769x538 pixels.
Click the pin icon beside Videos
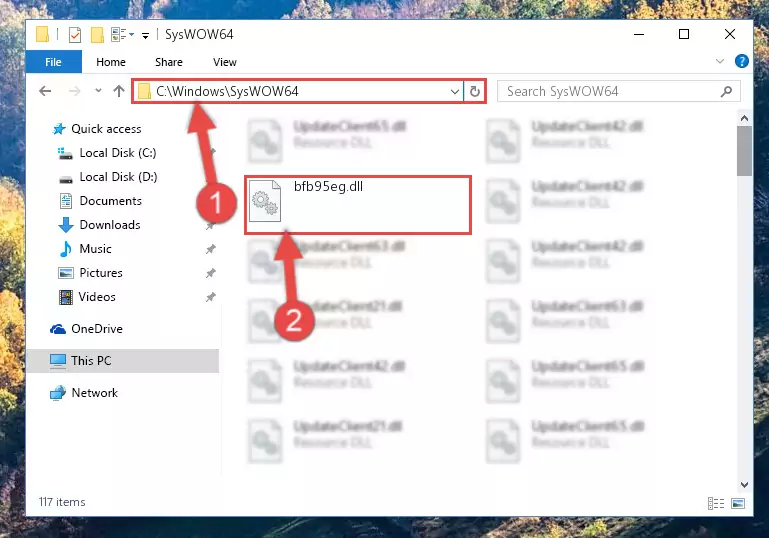click(x=210, y=297)
